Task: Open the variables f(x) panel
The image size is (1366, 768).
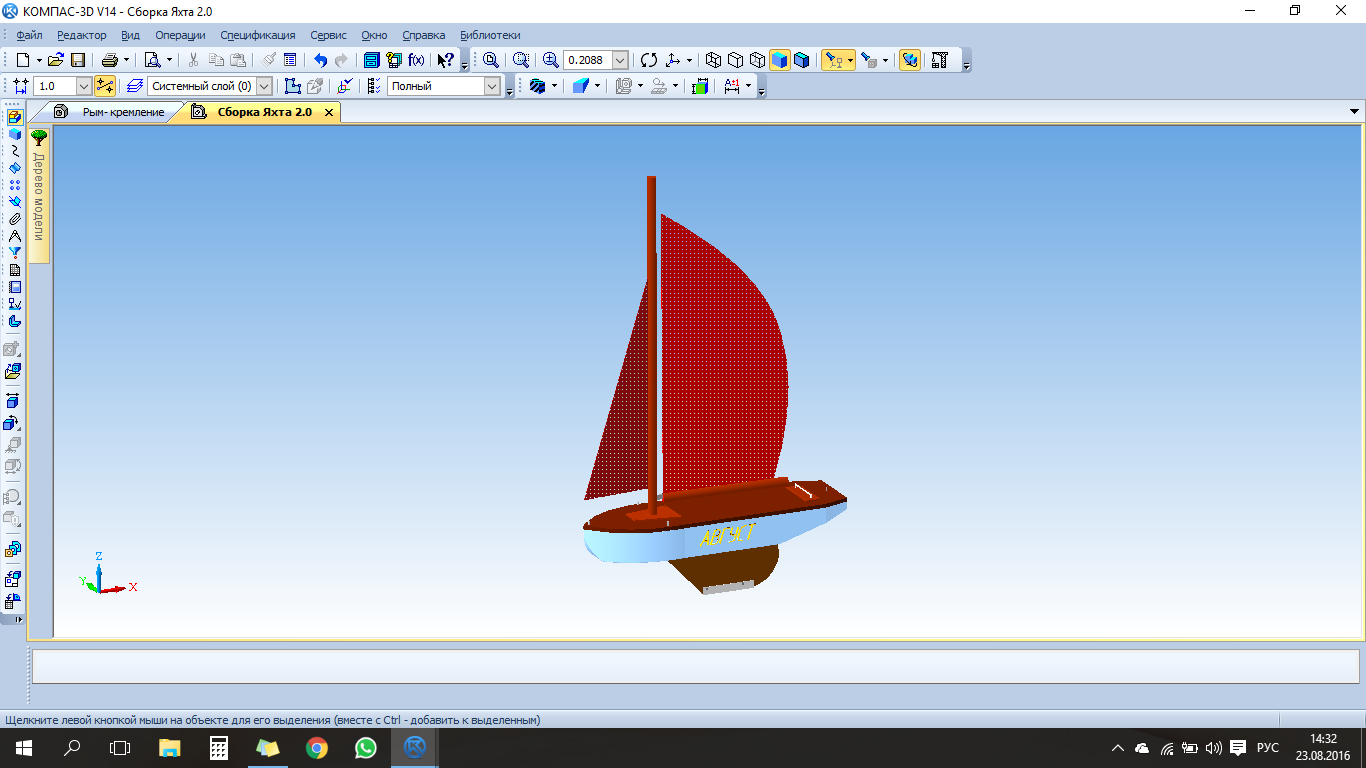Action: [416, 60]
